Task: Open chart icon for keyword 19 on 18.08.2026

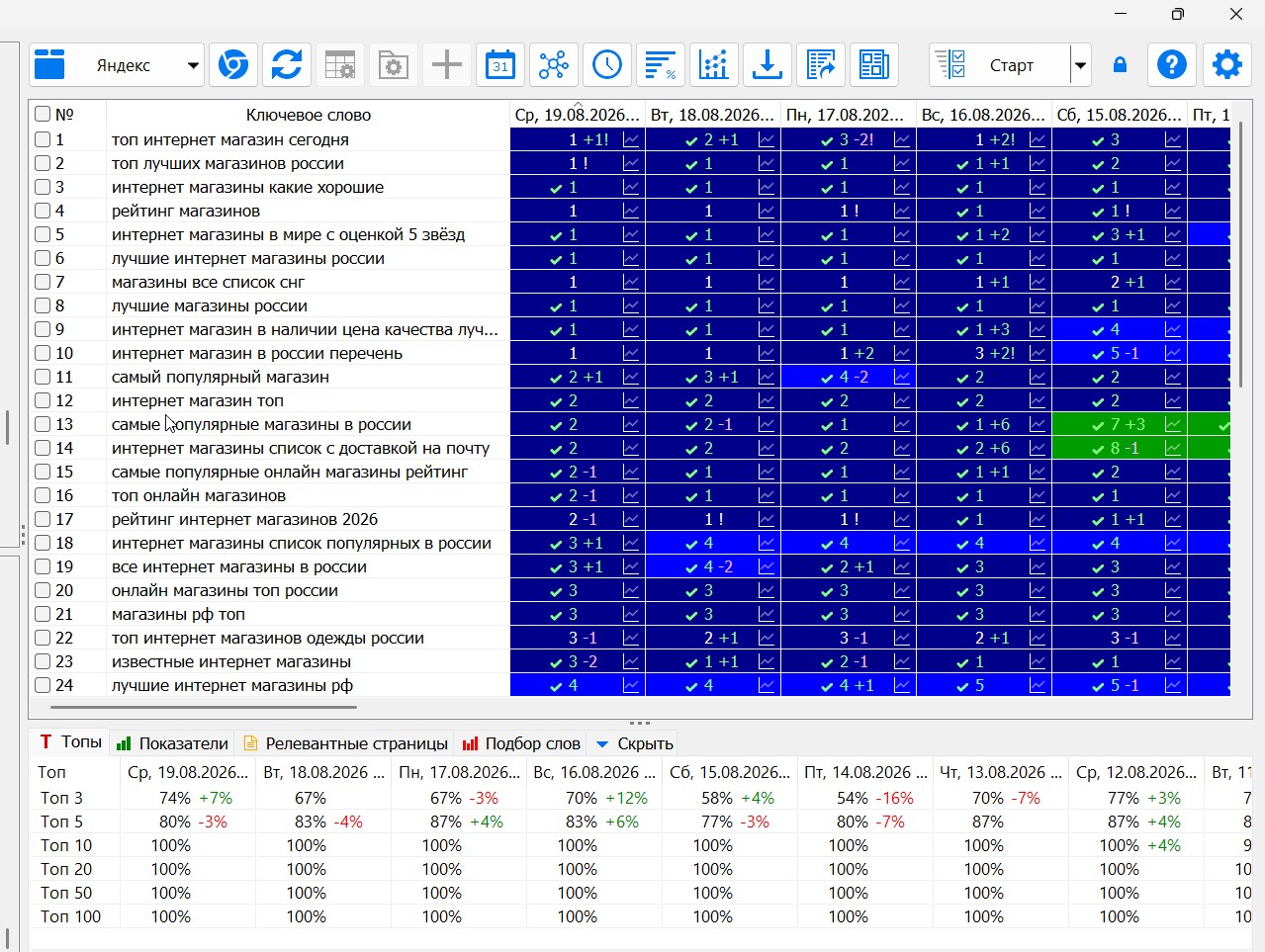Action: [767, 567]
